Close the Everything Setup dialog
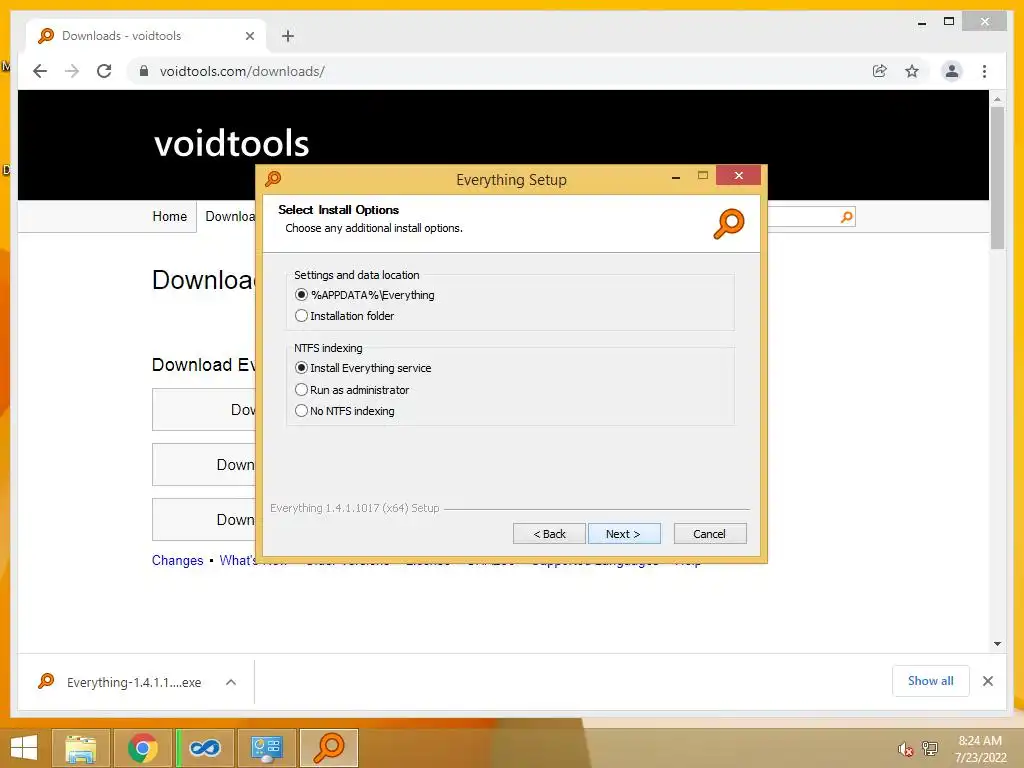1024x768 pixels. click(739, 175)
